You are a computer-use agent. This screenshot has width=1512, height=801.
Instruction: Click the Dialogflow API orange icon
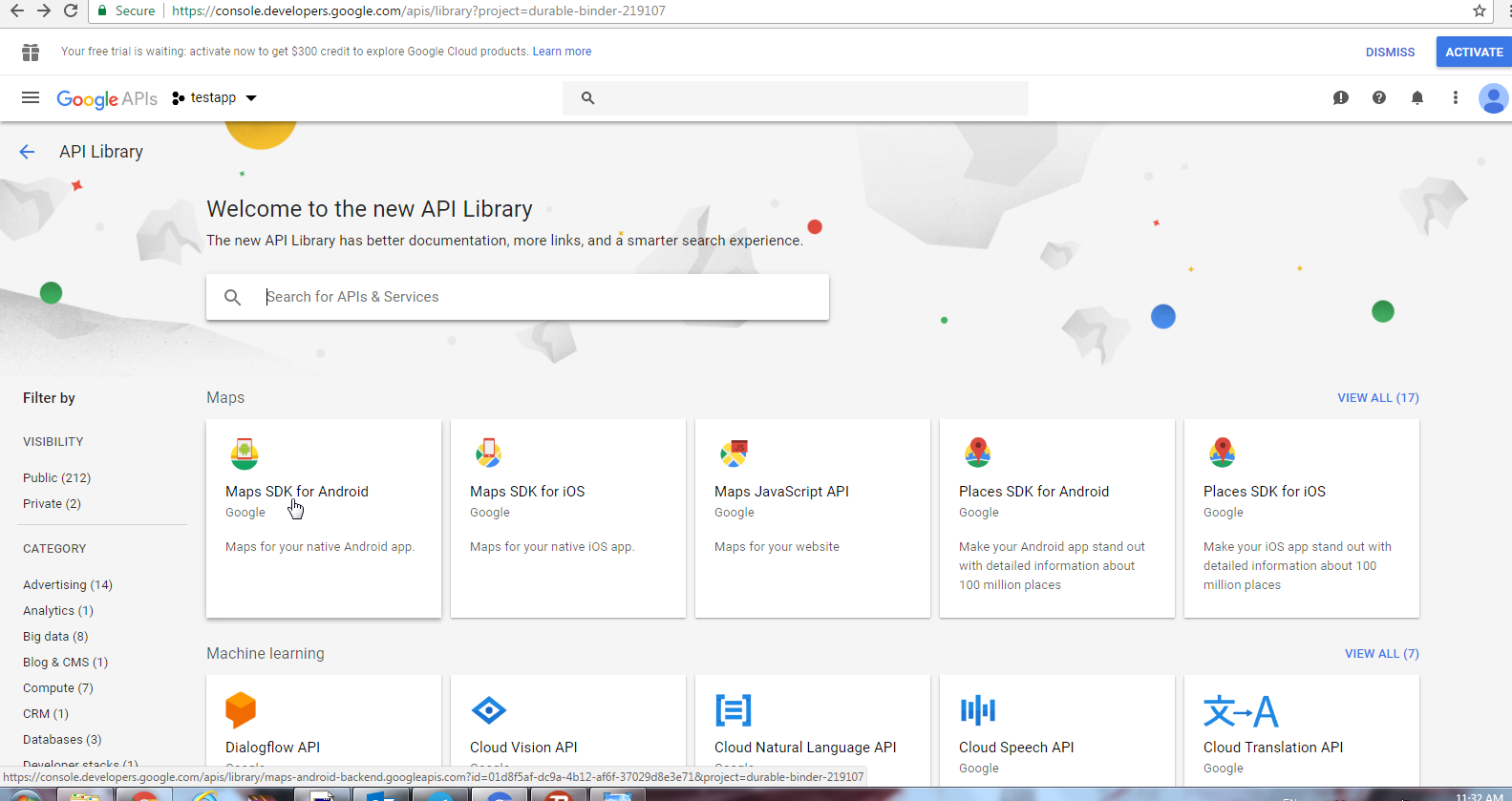click(x=241, y=710)
